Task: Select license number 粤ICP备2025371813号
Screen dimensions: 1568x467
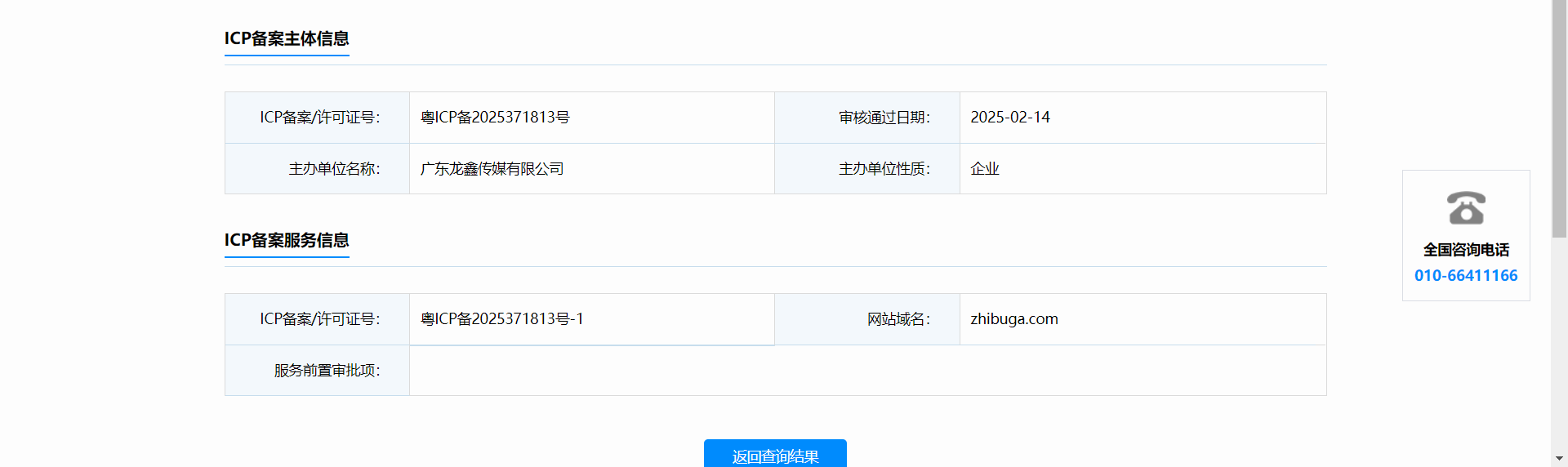Action: pyautogui.click(x=495, y=118)
